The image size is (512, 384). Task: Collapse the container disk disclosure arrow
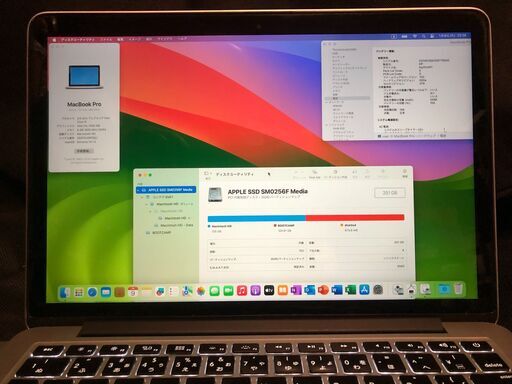[143, 197]
